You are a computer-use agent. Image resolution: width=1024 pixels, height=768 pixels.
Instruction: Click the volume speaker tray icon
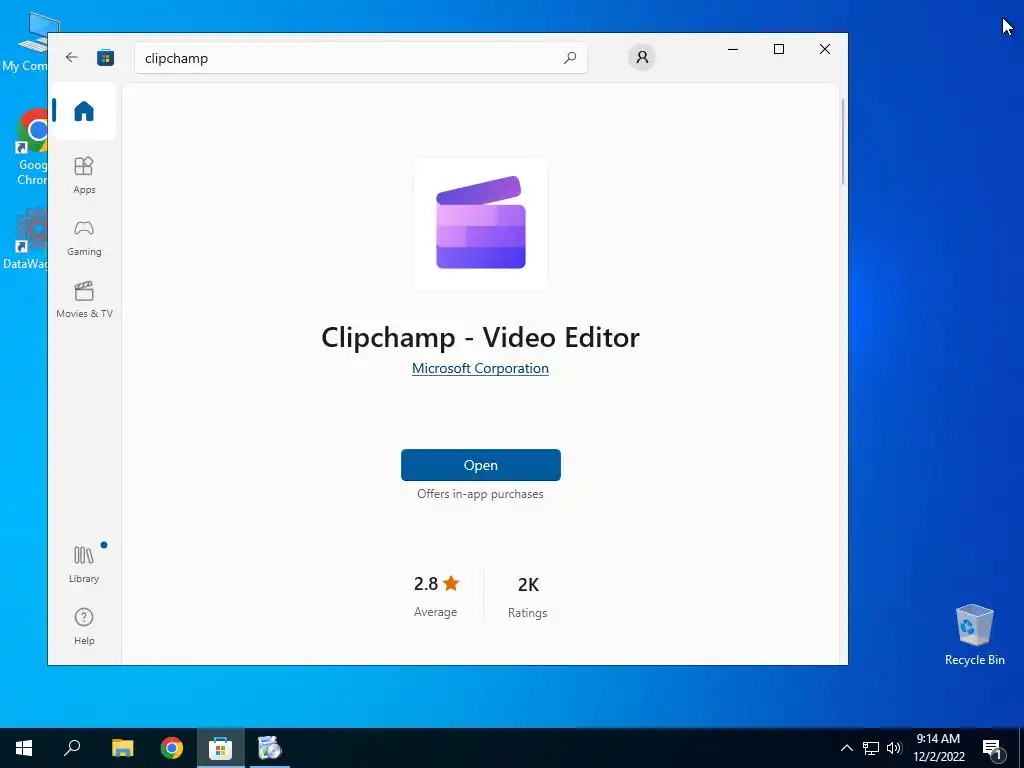pyautogui.click(x=894, y=748)
